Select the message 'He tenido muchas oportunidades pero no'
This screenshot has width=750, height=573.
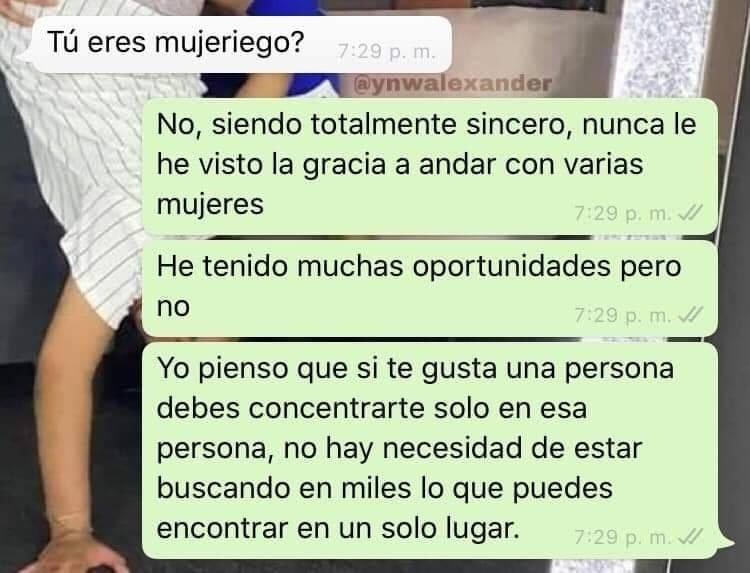430,288
